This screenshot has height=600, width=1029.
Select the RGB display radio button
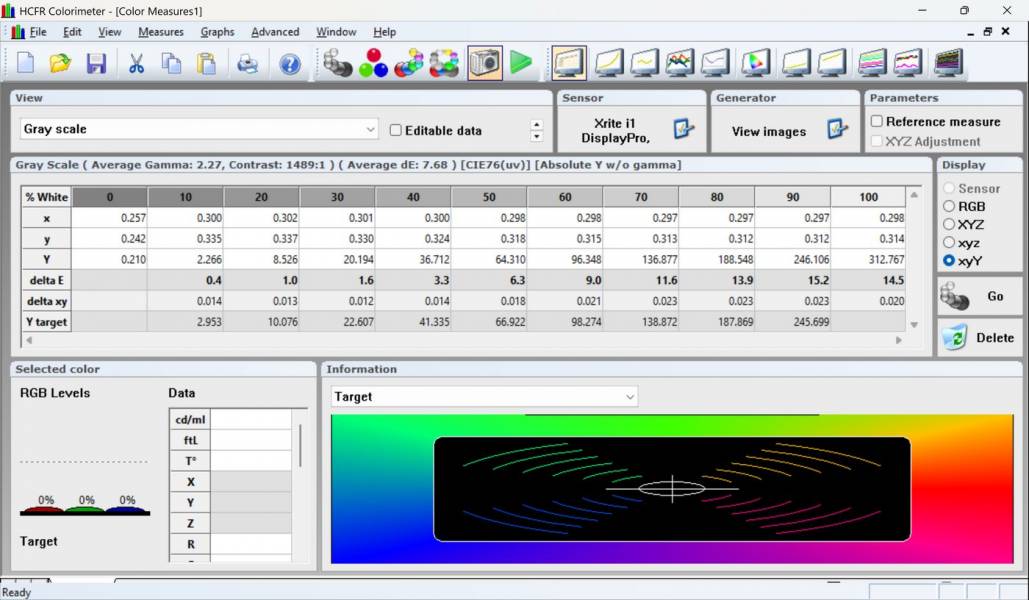(x=949, y=206)
